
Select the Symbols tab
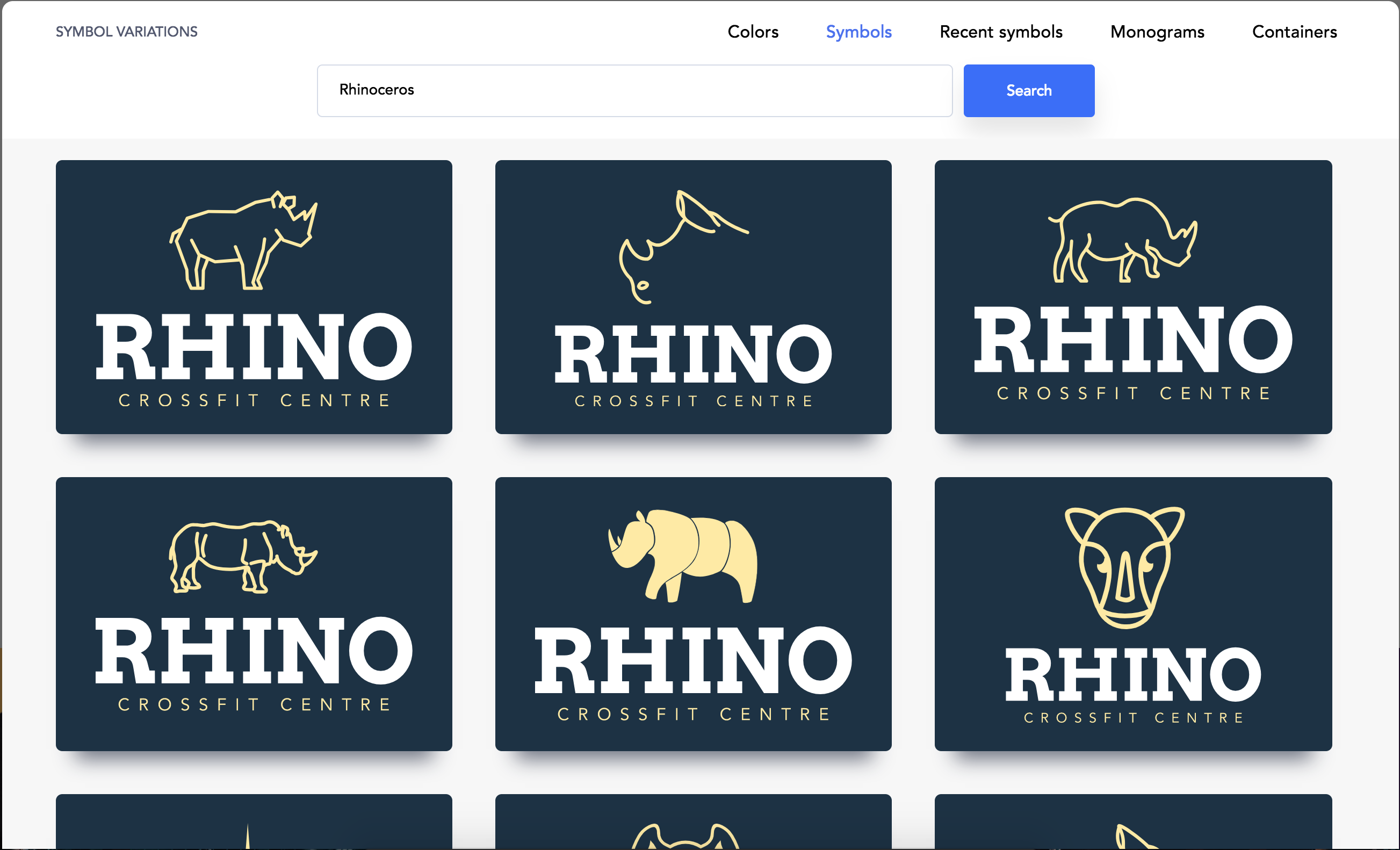point(858,32)
